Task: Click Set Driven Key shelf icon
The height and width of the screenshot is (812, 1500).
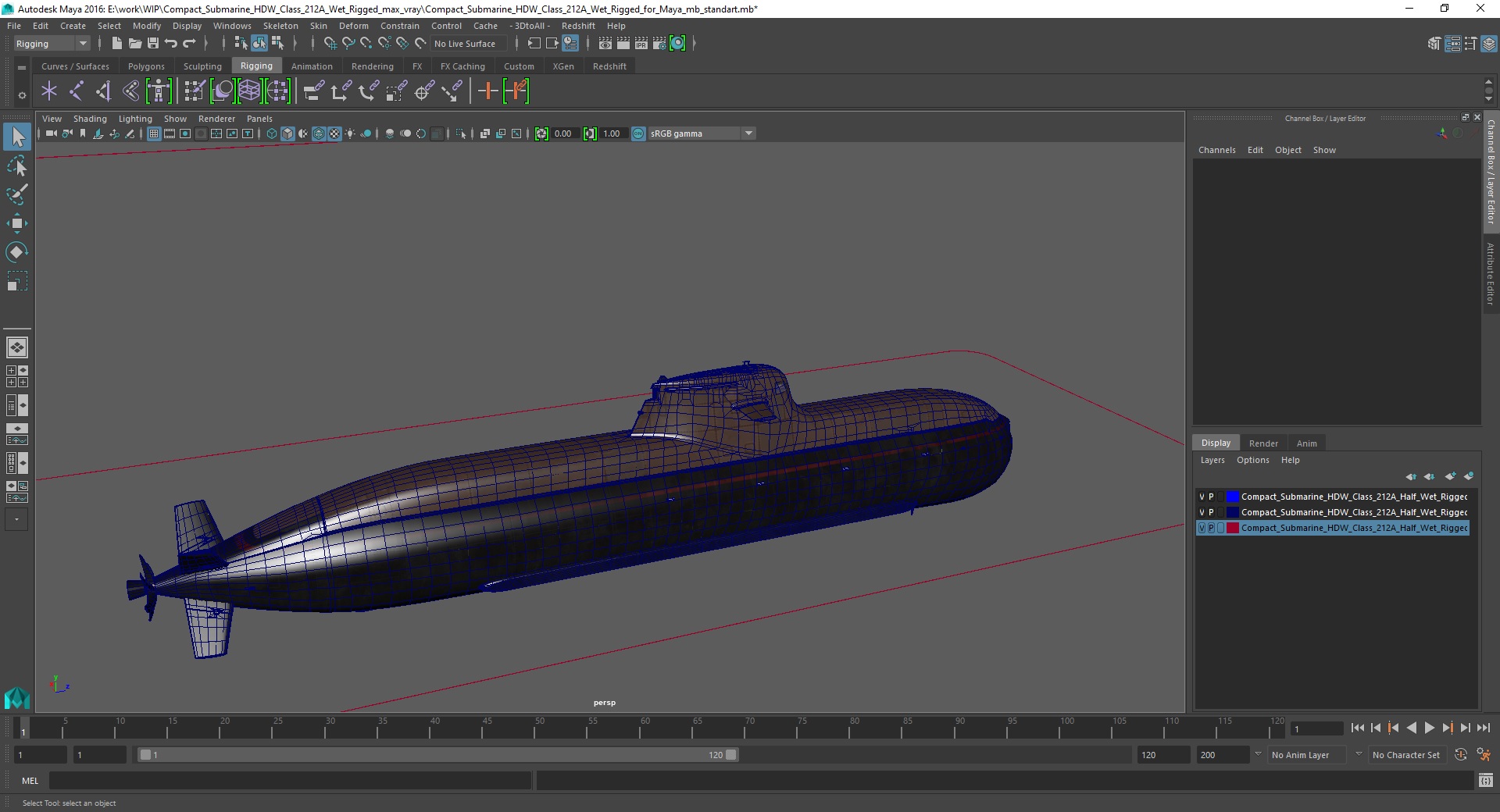Action: pyautogui.click(x=516, y=91)
